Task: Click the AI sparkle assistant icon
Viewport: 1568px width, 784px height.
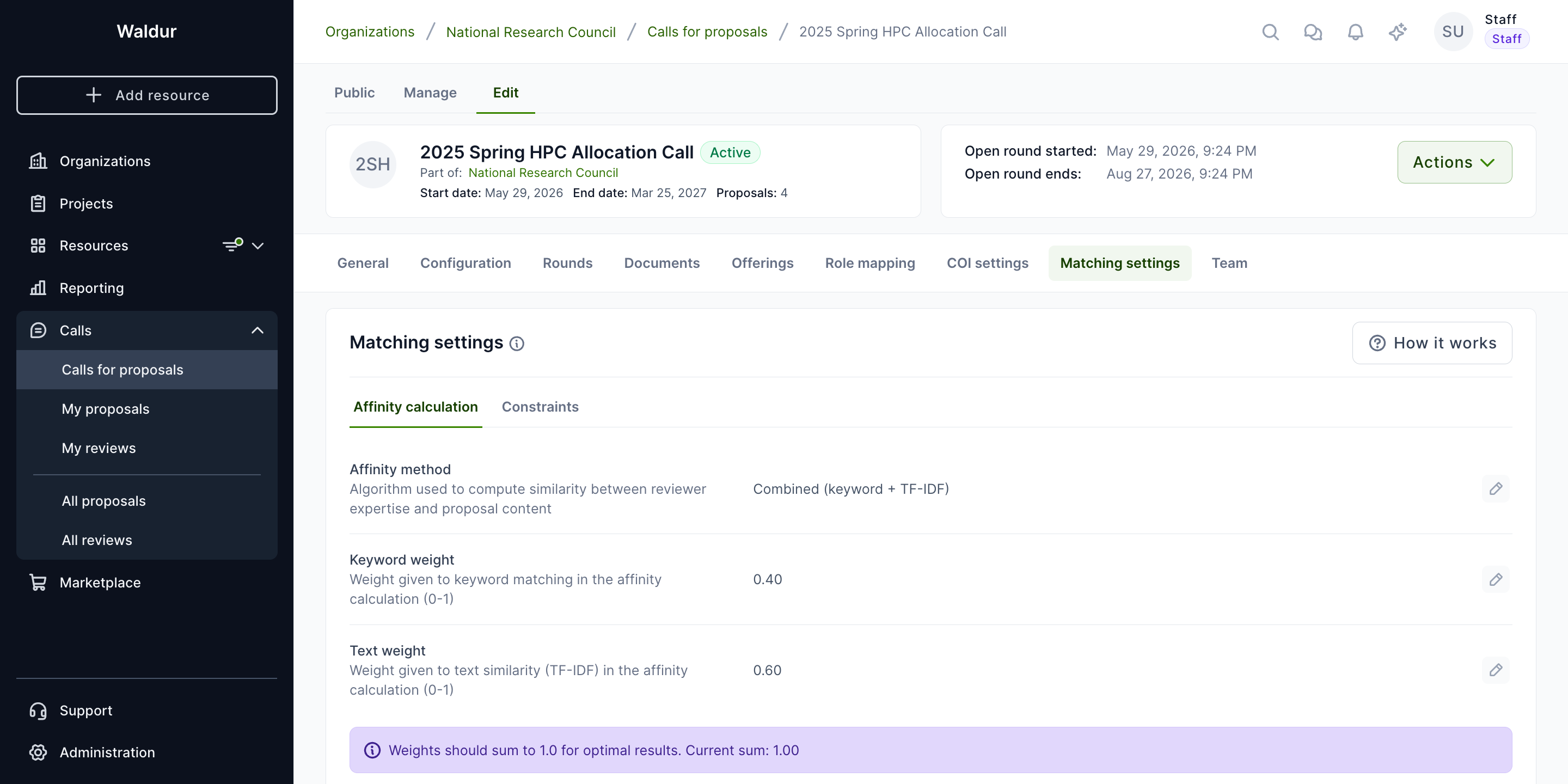Action: pos(1398,32)
